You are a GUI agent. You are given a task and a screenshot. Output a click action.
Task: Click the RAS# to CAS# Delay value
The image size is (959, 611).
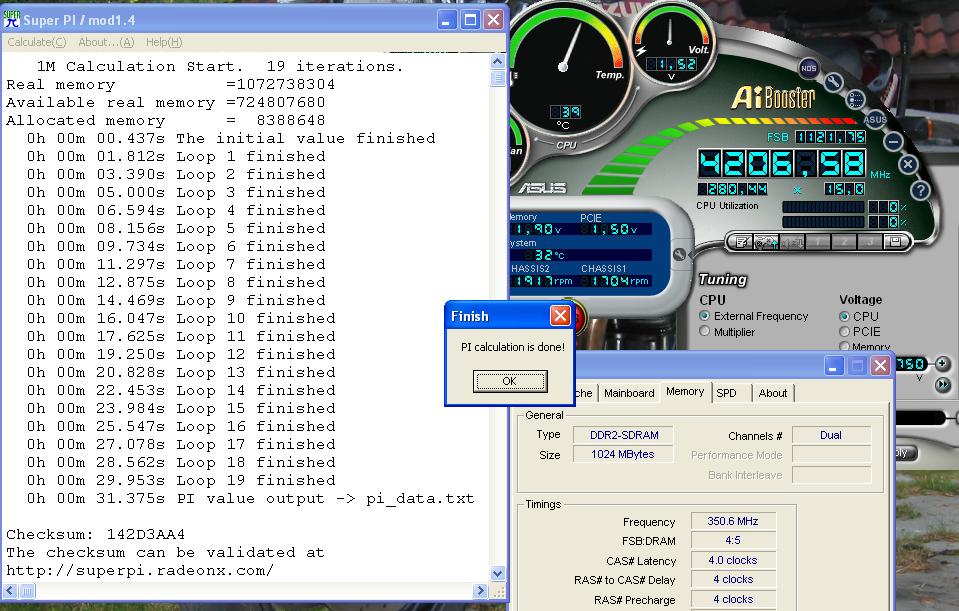pyautogui.click(x=733, y=579)
